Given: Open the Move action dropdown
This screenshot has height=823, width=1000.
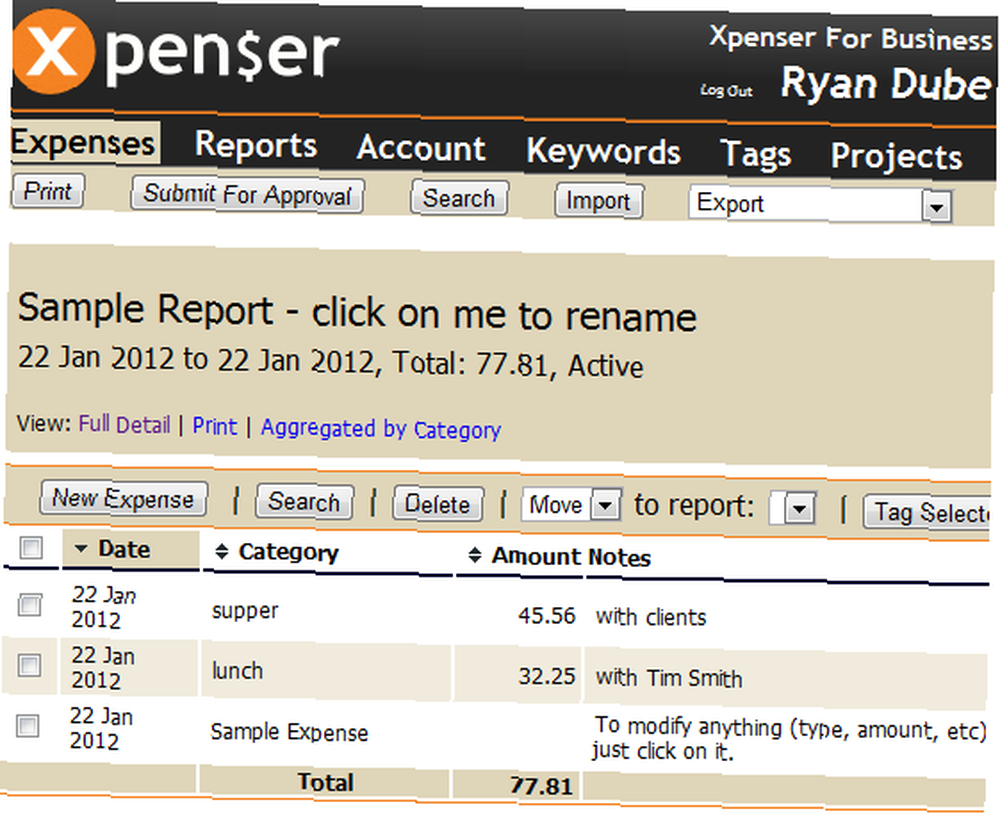Looking at the screenshot, I should pos(571,505).
